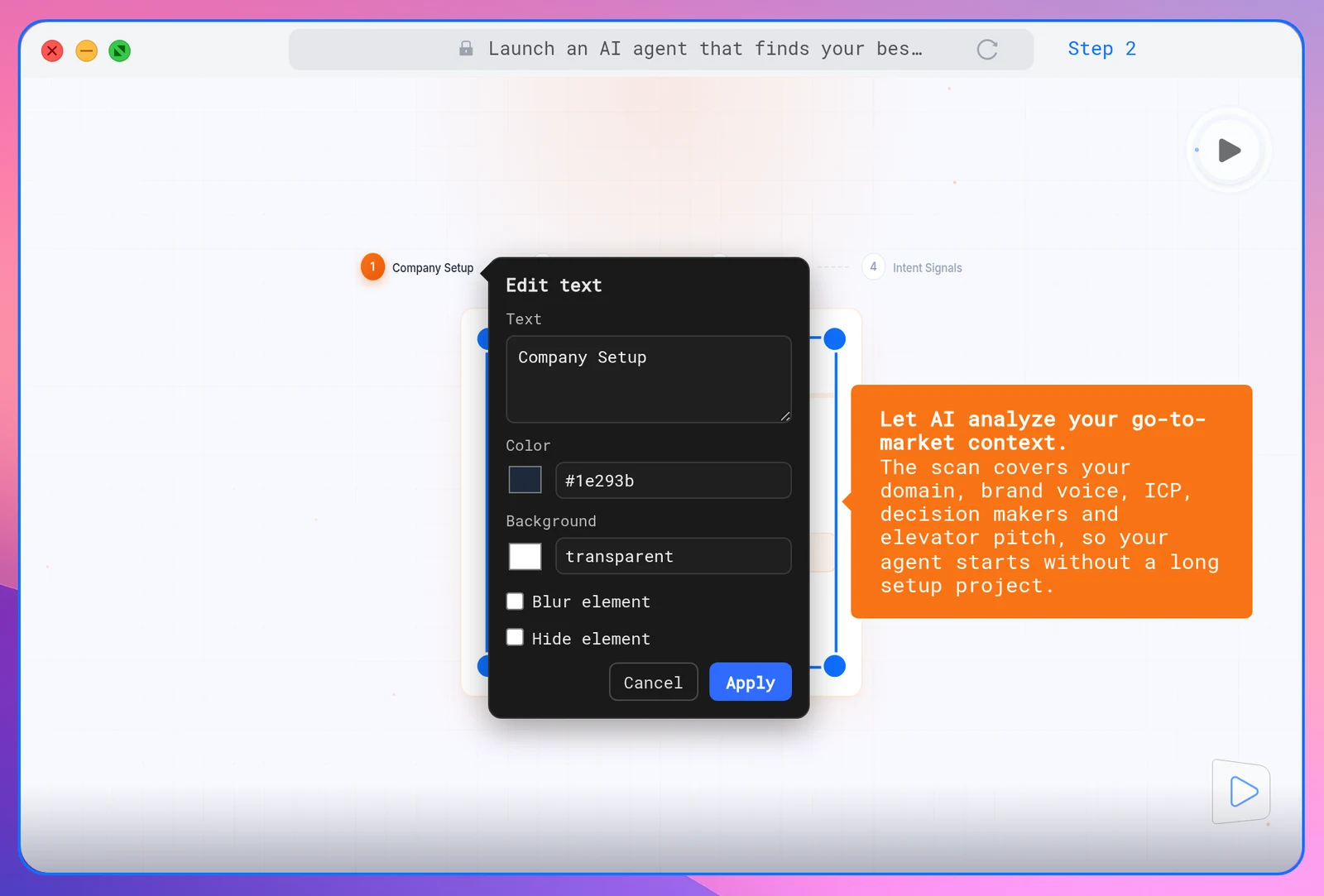1324x896 pixels.
Task: Click the Edit text dialog title
Action: [x=554, y=285]
